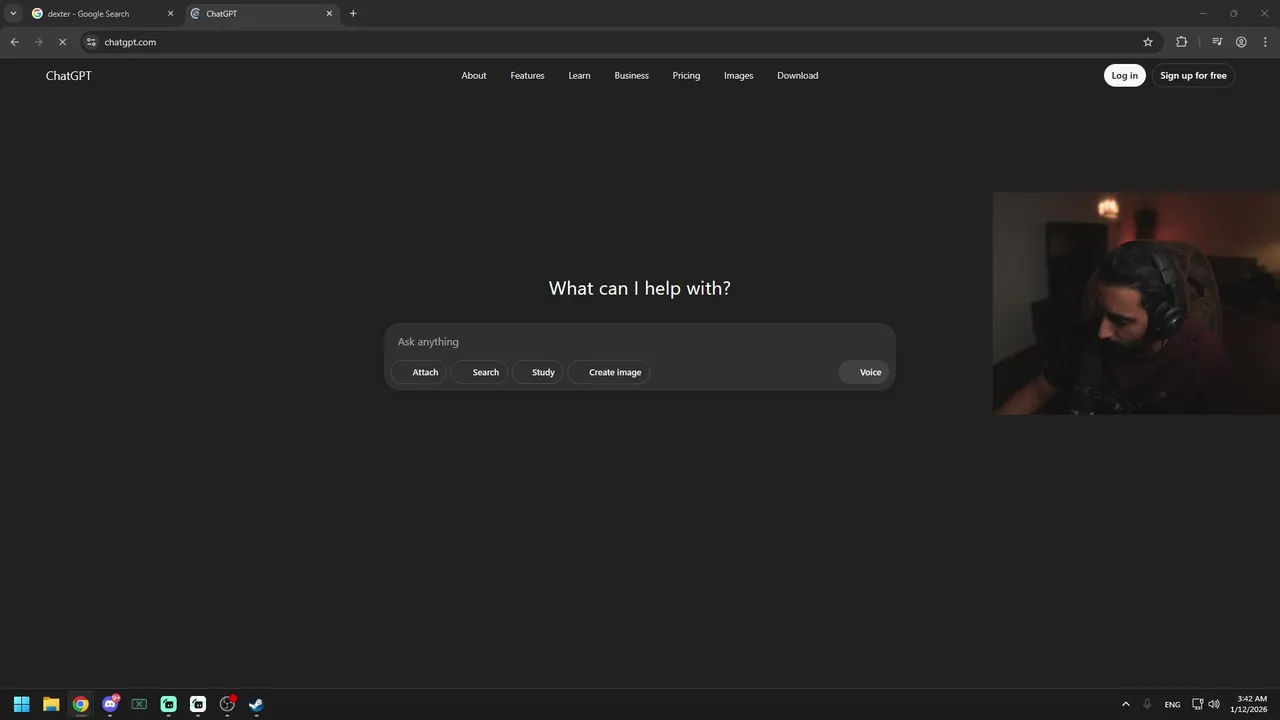Open site information icon in address bar
This screenshot has height=720, width=1280.
pyautogui.click(x=91, y=42)
